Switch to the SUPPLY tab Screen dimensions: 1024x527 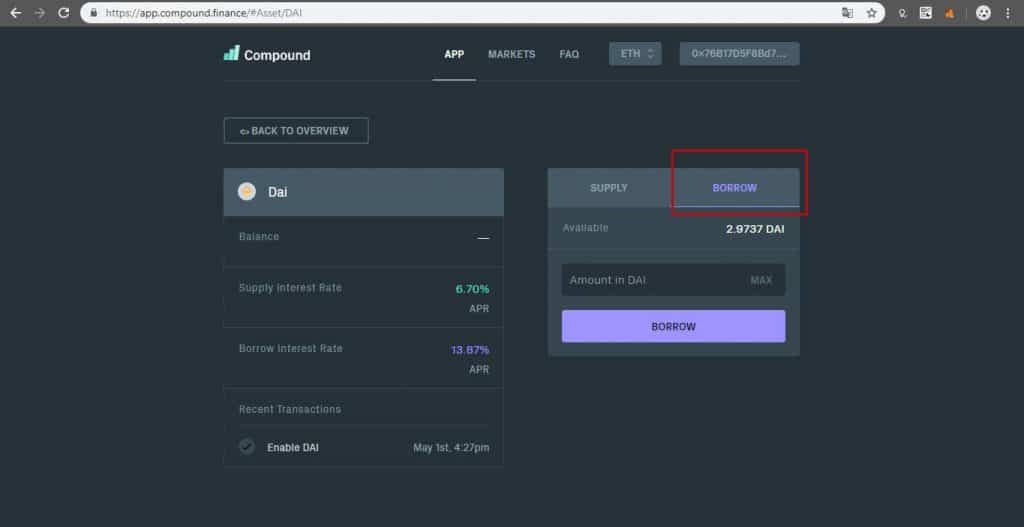pyautogui.click(x=609, y=188)
